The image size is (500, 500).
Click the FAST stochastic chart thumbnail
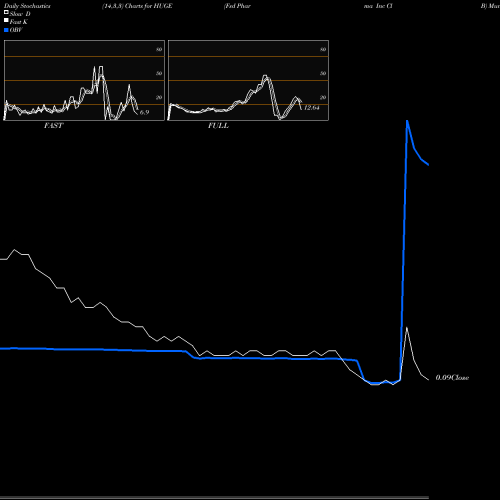[84, 80]
